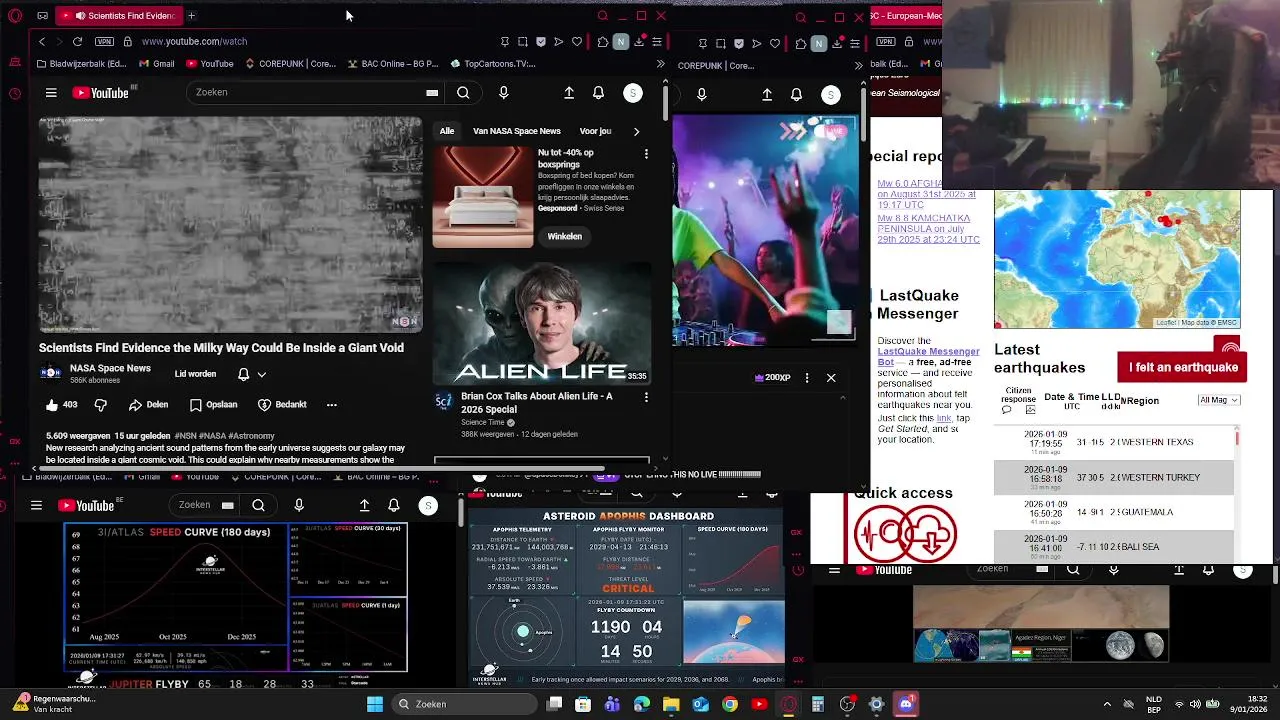The image size is (1280, 720).
Task: Click Delen to share the video
Action: [x=148, y=405]
